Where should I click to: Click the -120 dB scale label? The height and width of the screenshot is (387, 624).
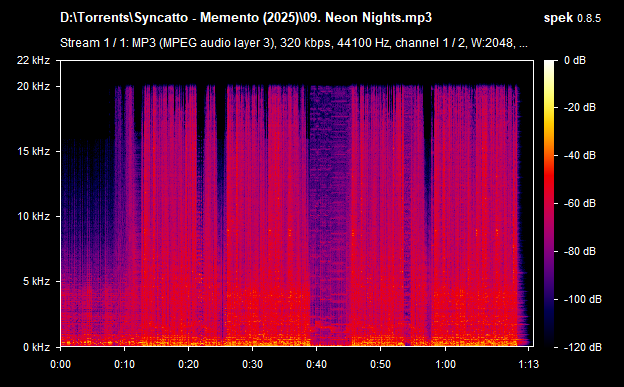click(583, 347)
